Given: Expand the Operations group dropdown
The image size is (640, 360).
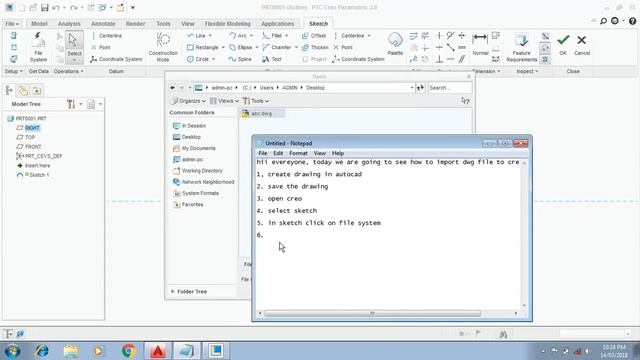Looking at the screenshot, I should click(x=68, y=71).
